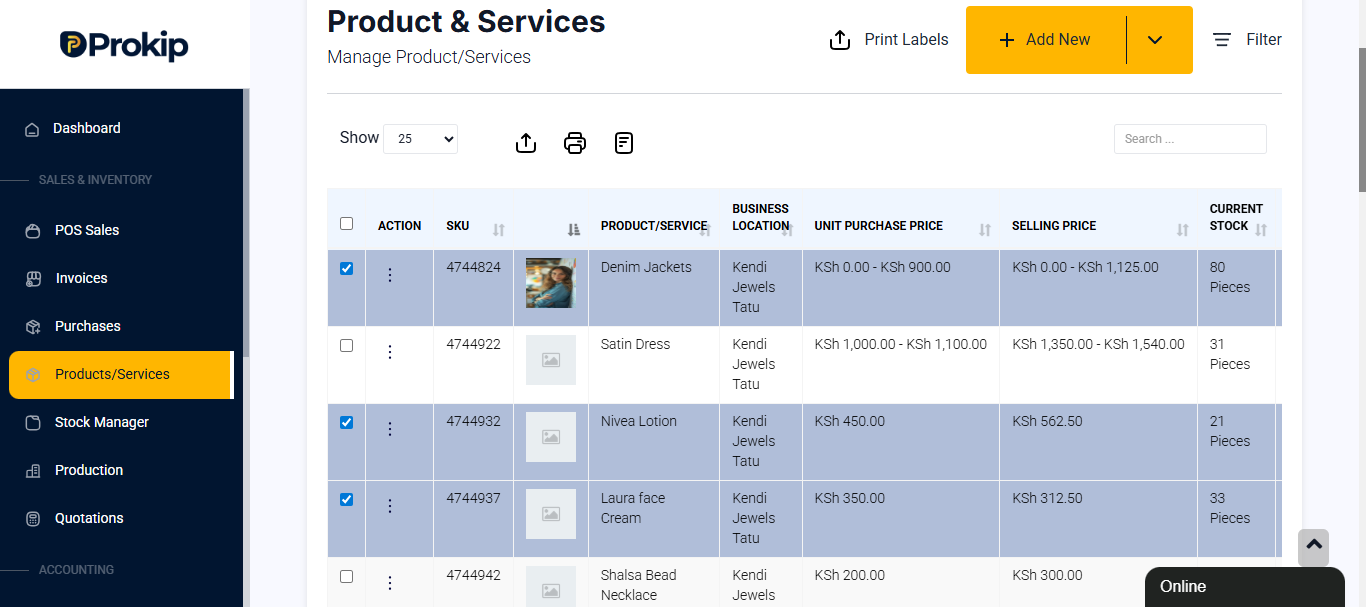Click the Invoices sidebar icon
1366x607 pixels.
pos(33,279)
